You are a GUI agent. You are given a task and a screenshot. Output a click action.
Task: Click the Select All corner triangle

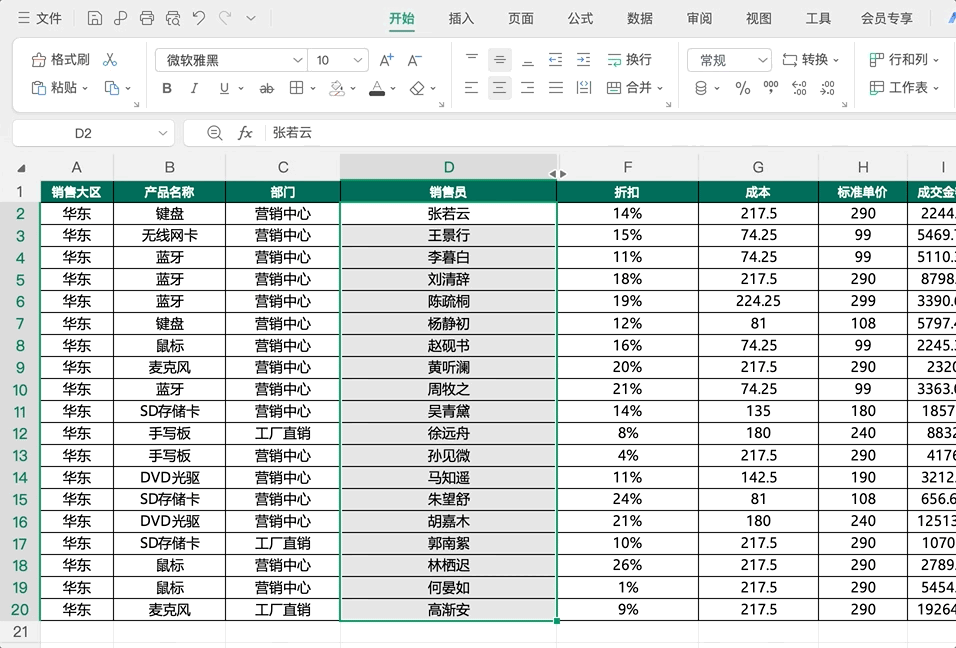21,168
